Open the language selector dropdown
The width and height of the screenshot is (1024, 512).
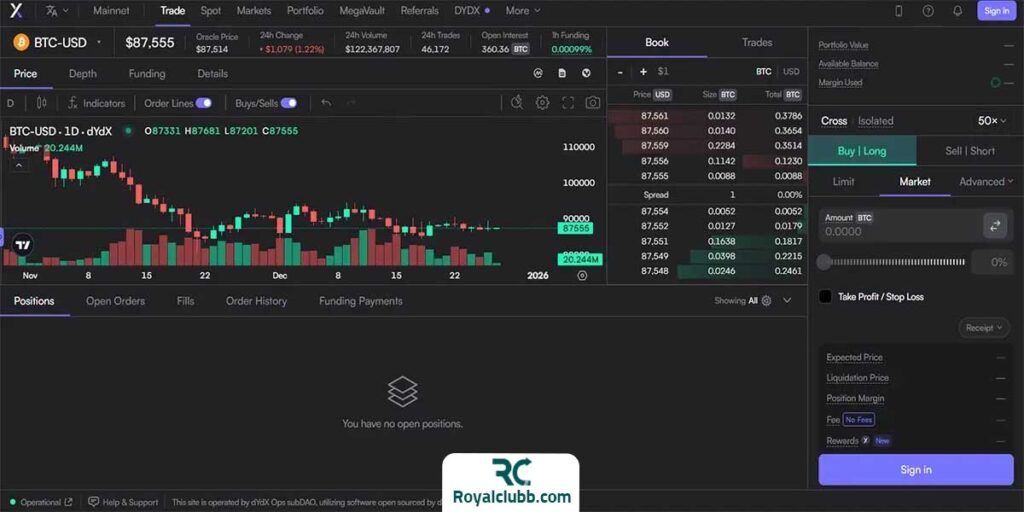point(57,10)
